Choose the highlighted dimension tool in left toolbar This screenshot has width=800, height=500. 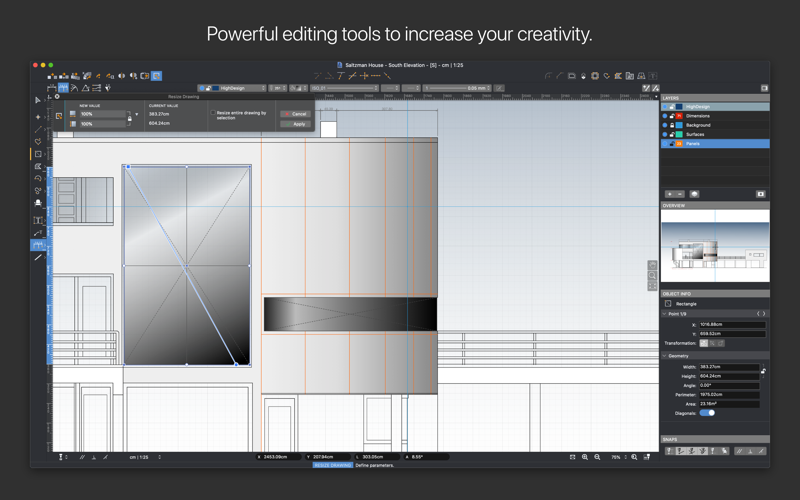pyautogui.click(x=38, y=245)
